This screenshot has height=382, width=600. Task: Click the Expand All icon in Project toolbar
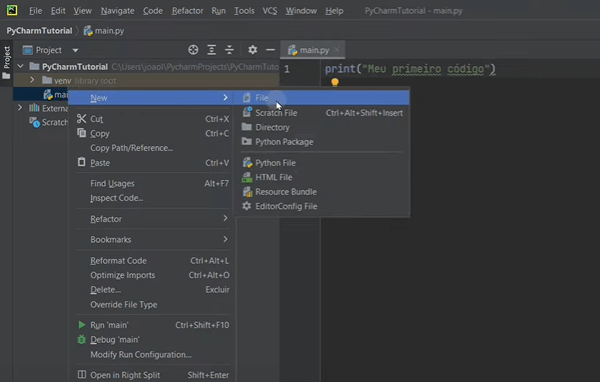211,50
